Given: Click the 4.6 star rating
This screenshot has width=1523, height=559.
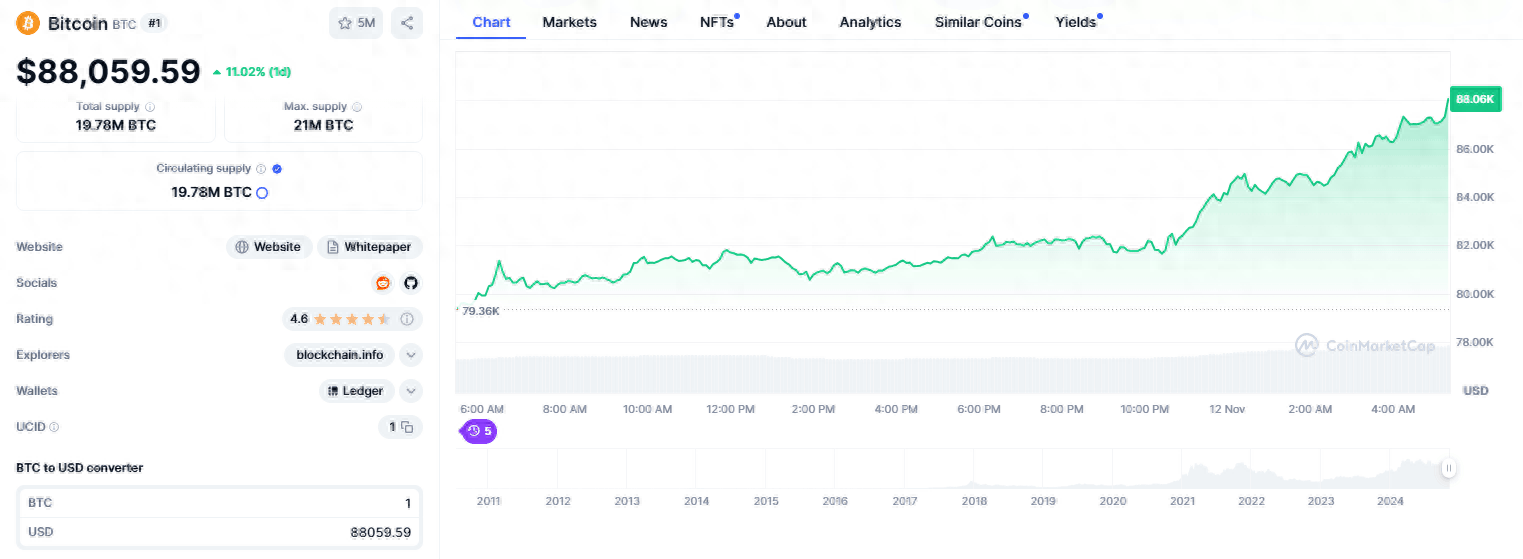Looking at the screenshot, I should [x=340, y=319].
